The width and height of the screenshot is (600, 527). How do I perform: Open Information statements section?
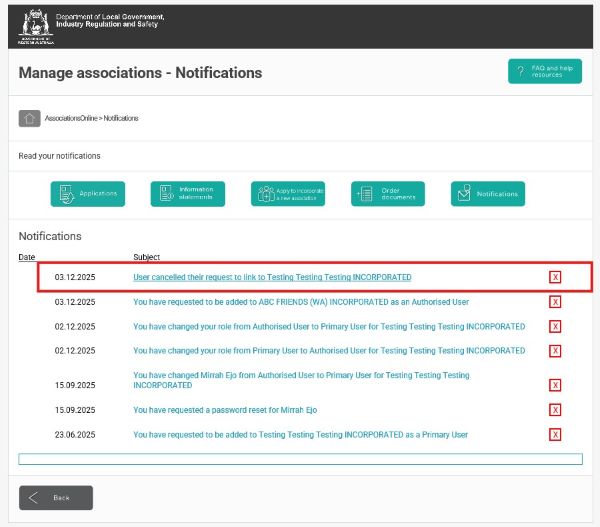pyautogui.click(x=188, y=193)
